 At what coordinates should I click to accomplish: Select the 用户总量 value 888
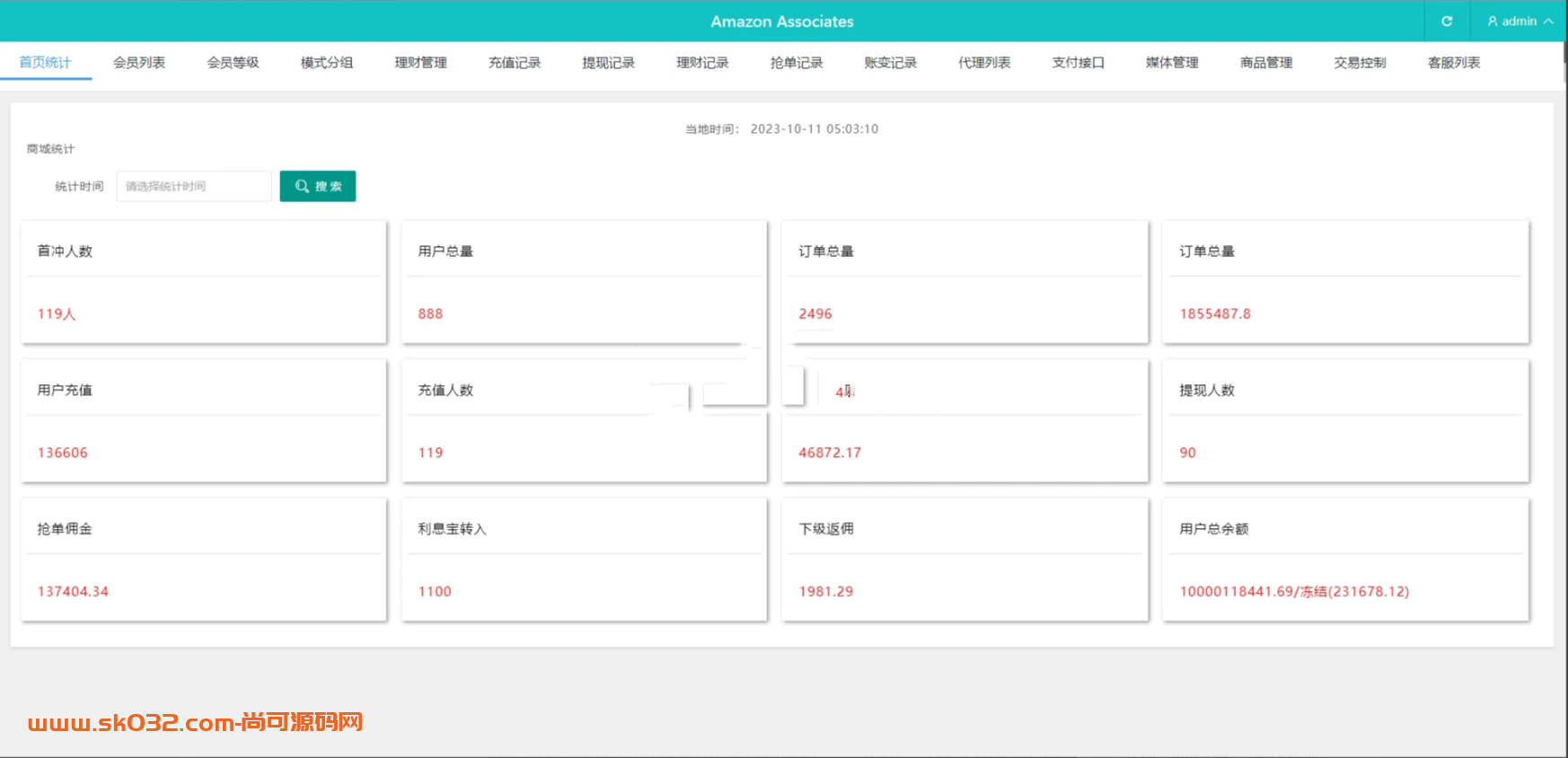click(x=430, y=313)
